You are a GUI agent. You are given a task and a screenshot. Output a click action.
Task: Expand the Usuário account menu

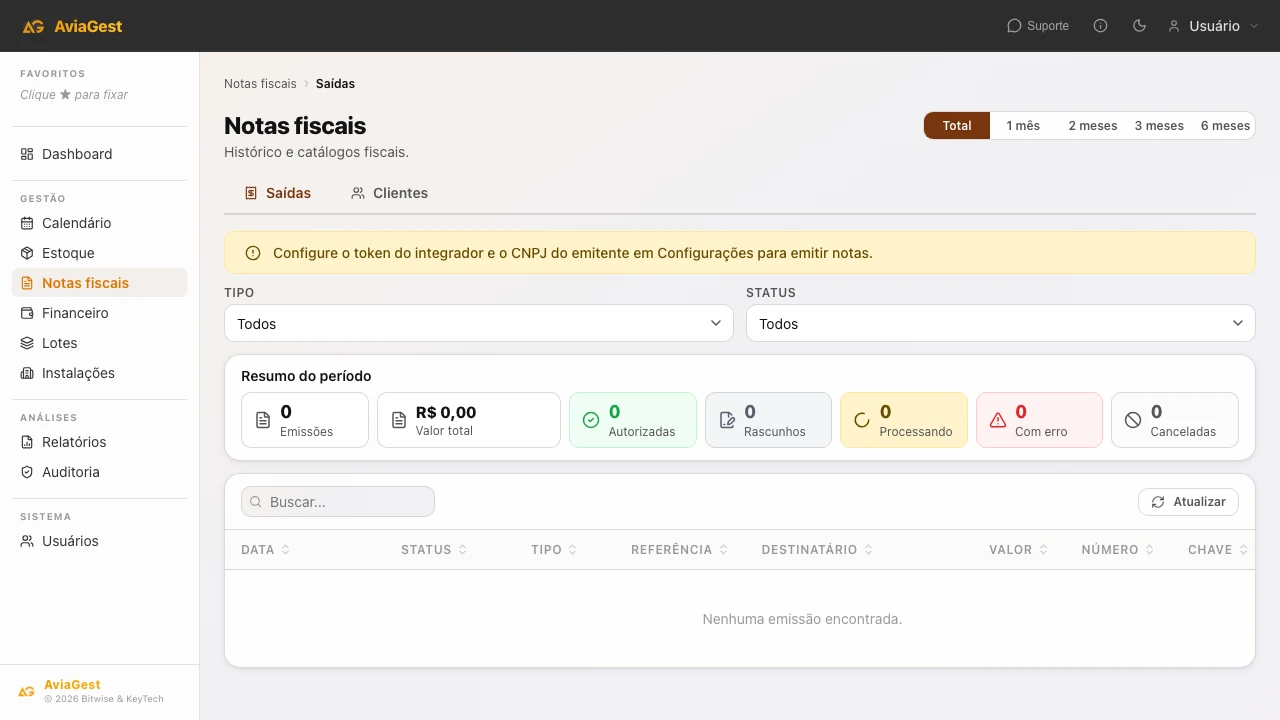pos(1213,26)
